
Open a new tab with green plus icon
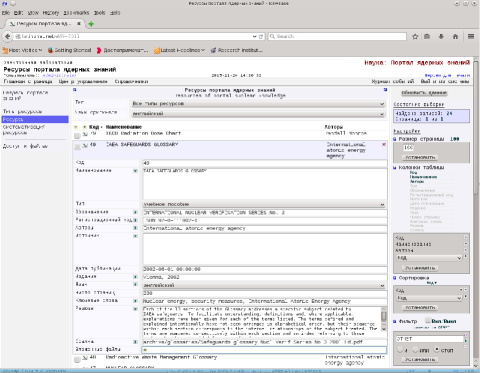91,24
